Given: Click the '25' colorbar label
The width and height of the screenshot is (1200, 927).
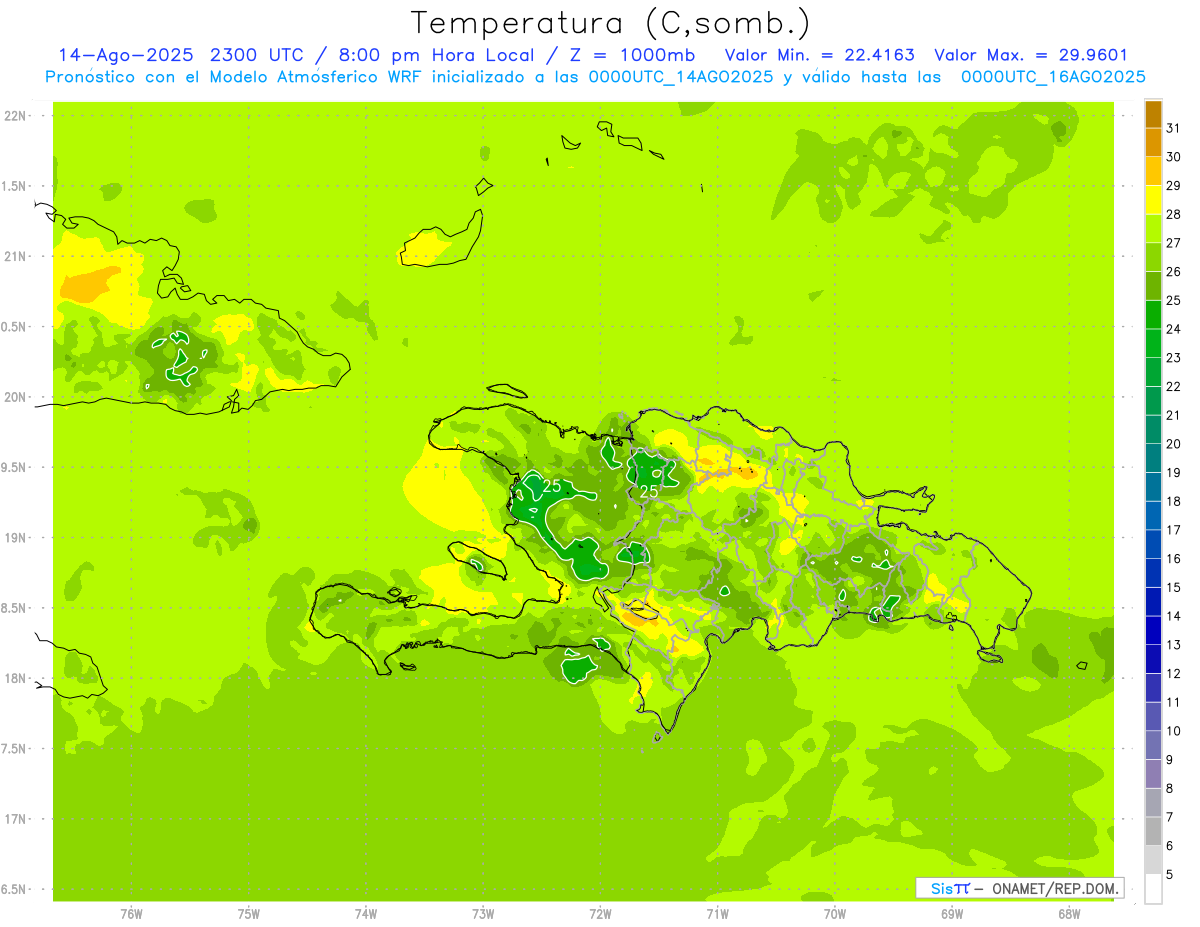Looking at the screenshot, I should click(1174, 300).
